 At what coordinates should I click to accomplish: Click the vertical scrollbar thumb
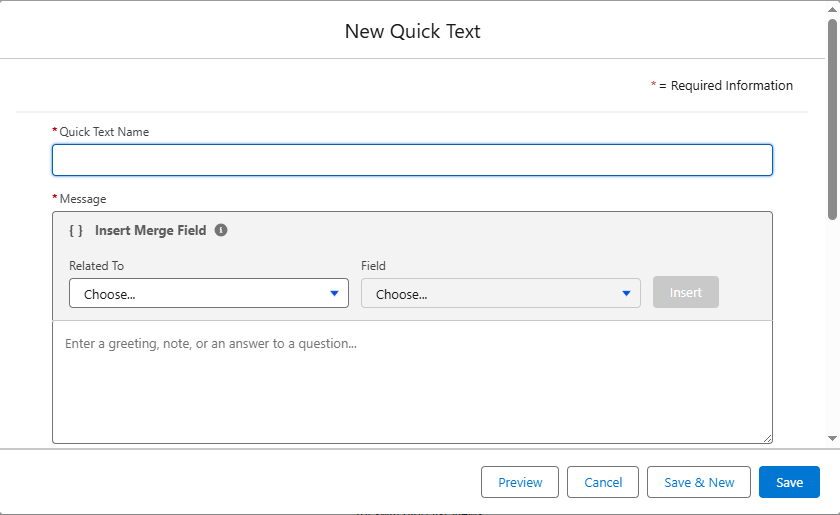coord(832,120)
